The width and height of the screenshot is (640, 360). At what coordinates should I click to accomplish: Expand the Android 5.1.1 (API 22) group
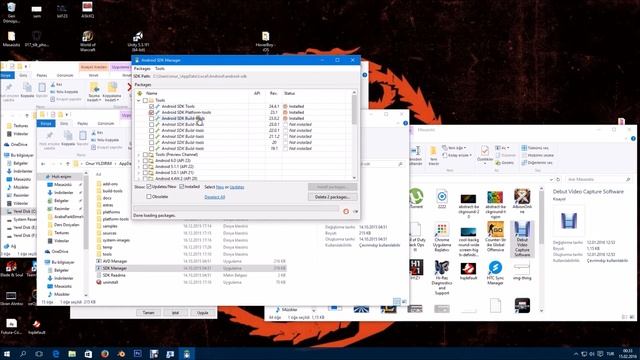pos(139,167)
